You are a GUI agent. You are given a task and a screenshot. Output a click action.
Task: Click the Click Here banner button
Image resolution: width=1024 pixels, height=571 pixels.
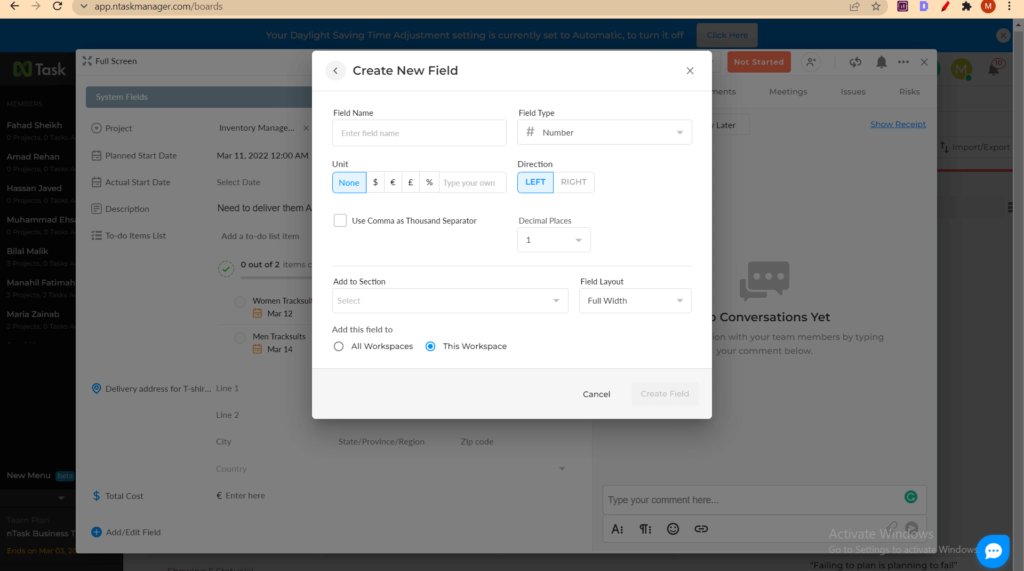(727, 35)
